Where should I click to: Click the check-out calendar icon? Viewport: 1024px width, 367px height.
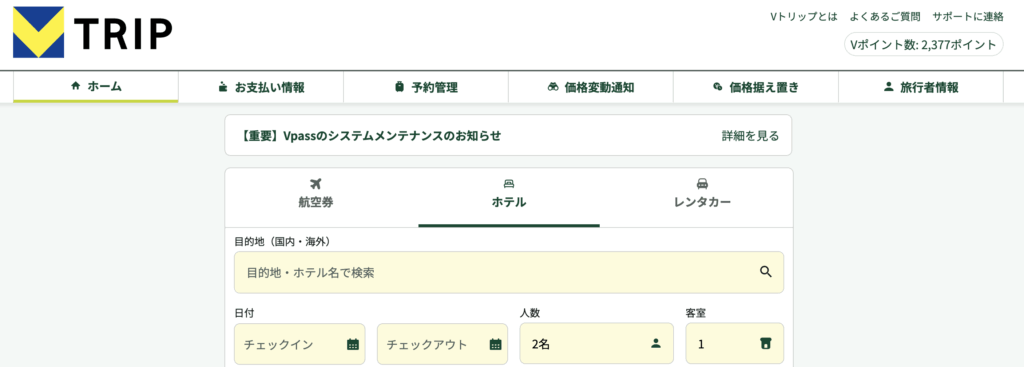coord(495,344)
